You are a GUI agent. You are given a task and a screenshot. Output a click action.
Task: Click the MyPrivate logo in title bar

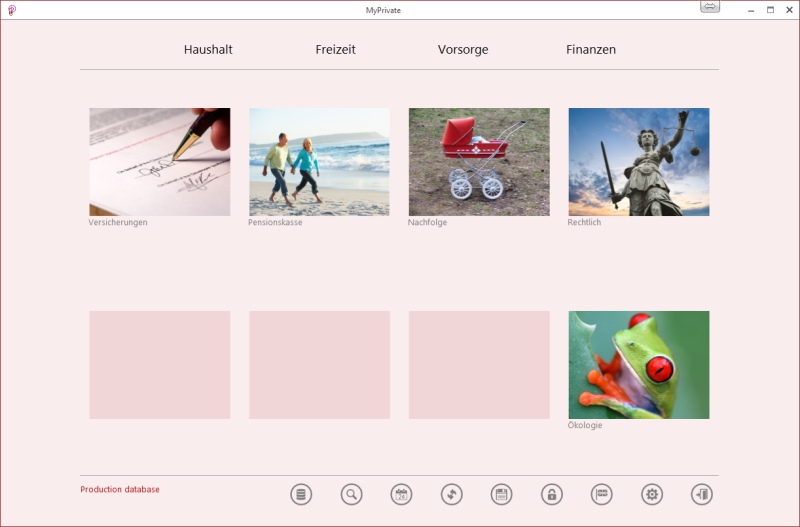(x=12, y=10)
